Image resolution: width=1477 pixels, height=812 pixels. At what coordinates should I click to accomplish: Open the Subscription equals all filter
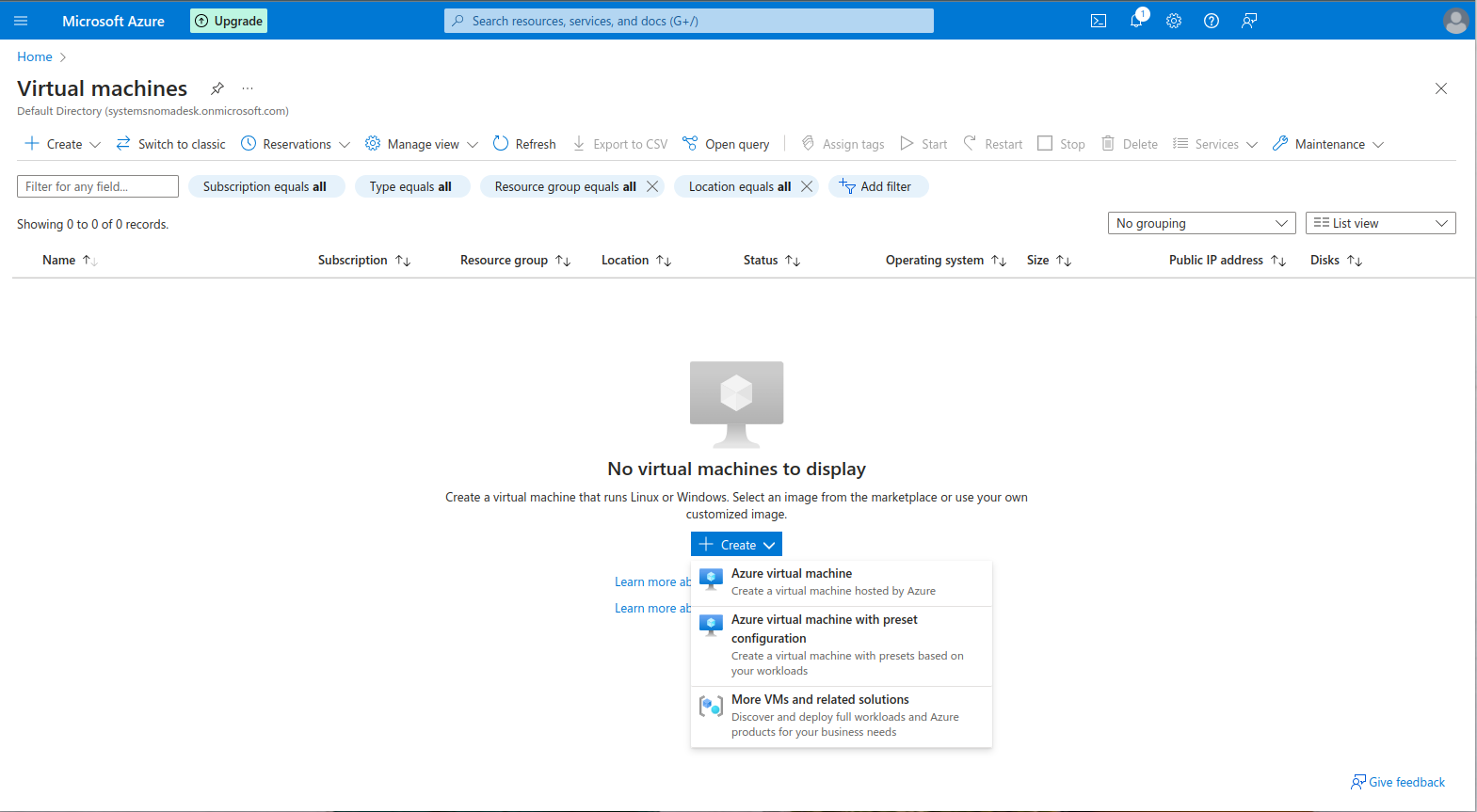tap(265, 186)
